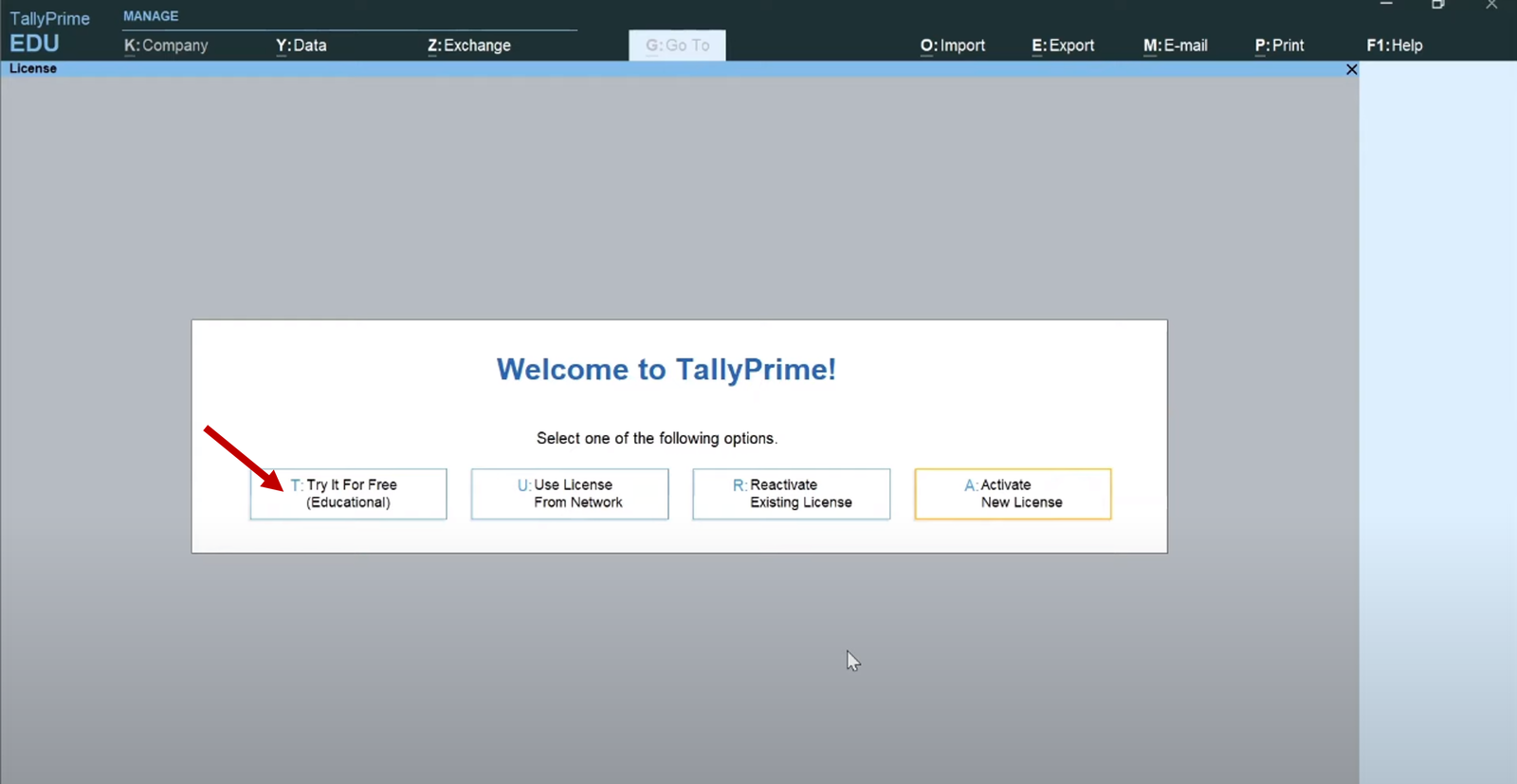Open F1: Help menu

tap(1395, 46)
